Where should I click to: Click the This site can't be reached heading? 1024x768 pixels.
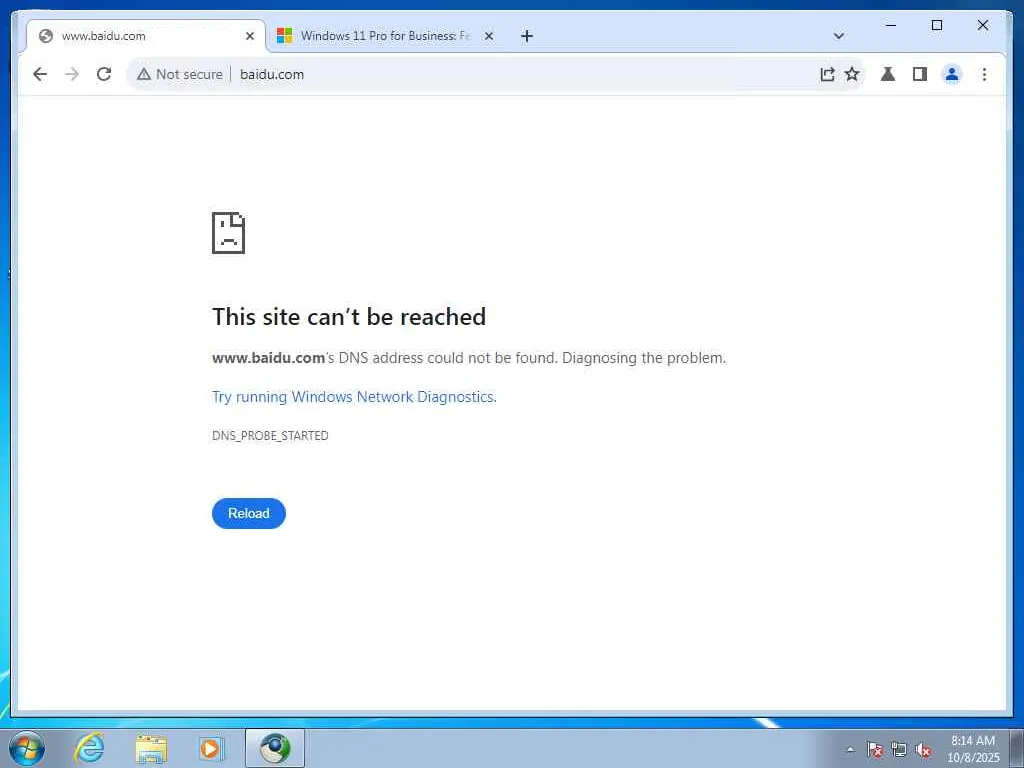[349, 317]
